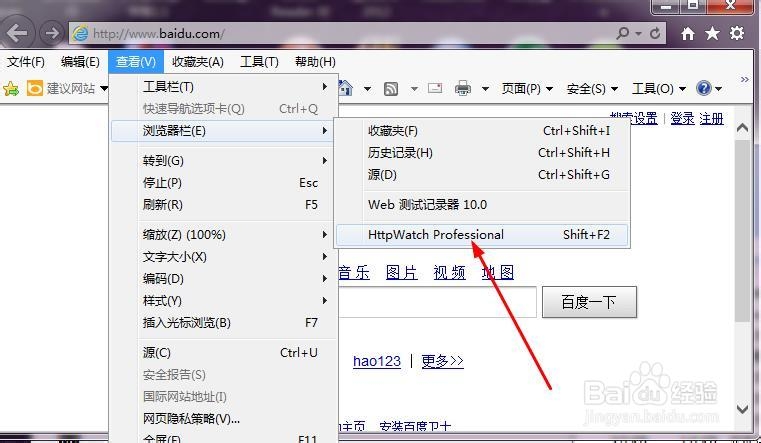This screenshot has width=761, height=443.
Task: Click the Print icon in command bar
Action: 463,88
